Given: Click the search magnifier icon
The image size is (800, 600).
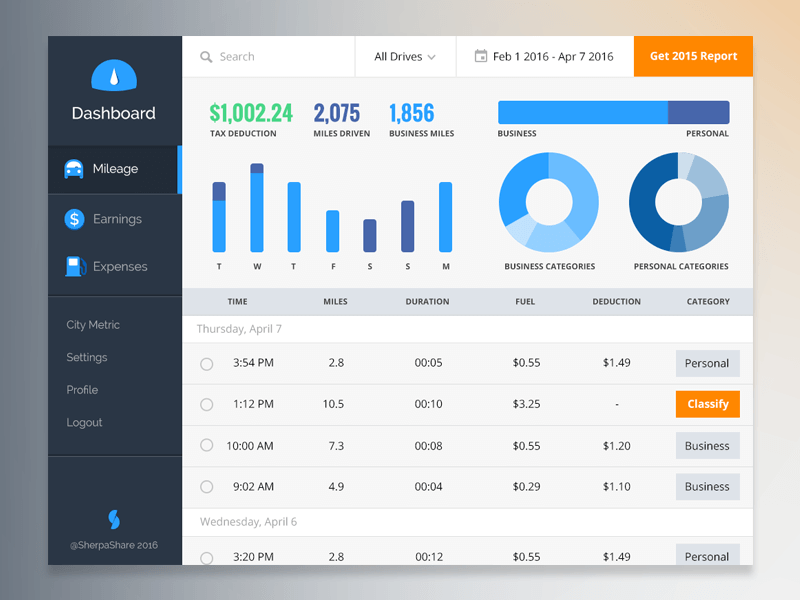Looking at the screenshot, I should pos(206,57).
